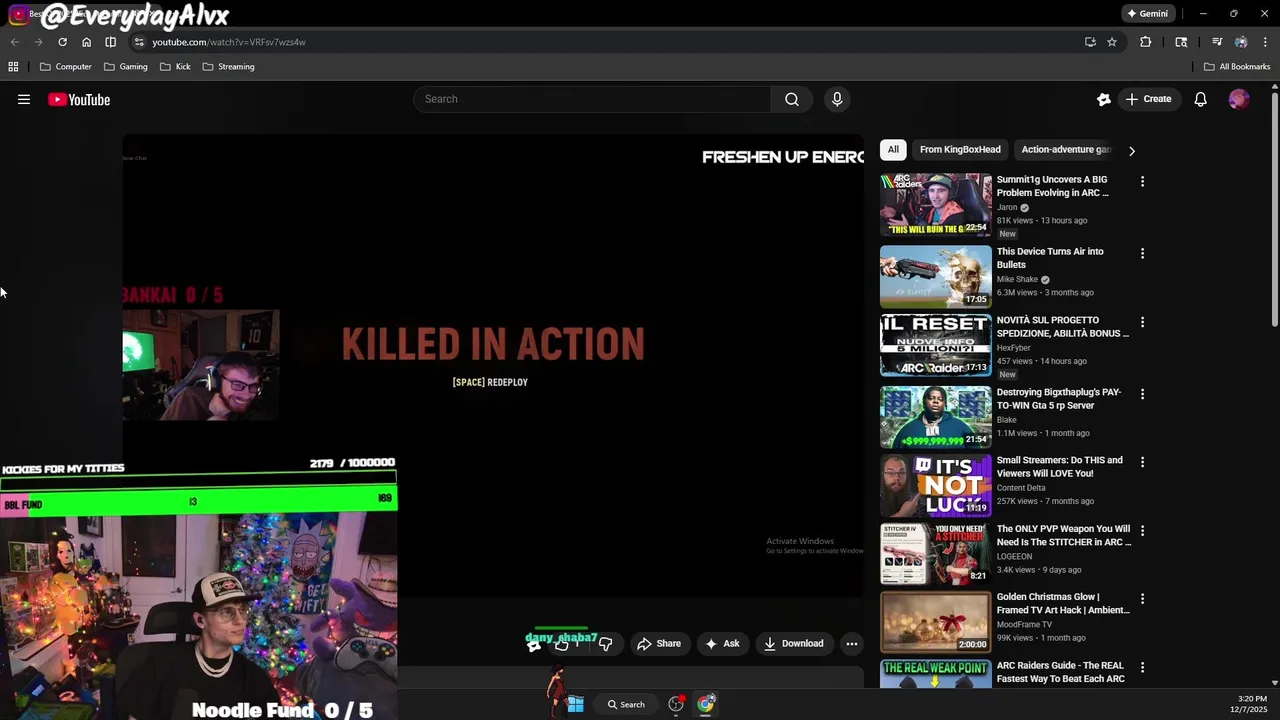
Task: Open options for This Device Turns Air video
Action: point(1142,254)
